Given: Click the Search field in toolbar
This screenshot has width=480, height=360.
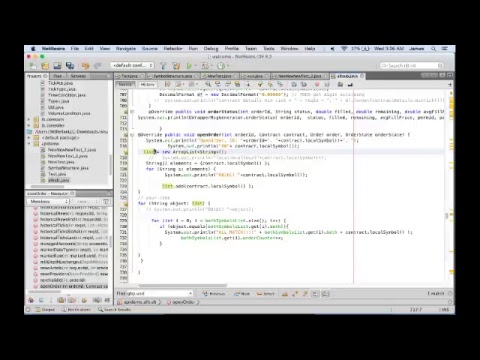Looking at the screenshot, I should (x=412, y=66).
